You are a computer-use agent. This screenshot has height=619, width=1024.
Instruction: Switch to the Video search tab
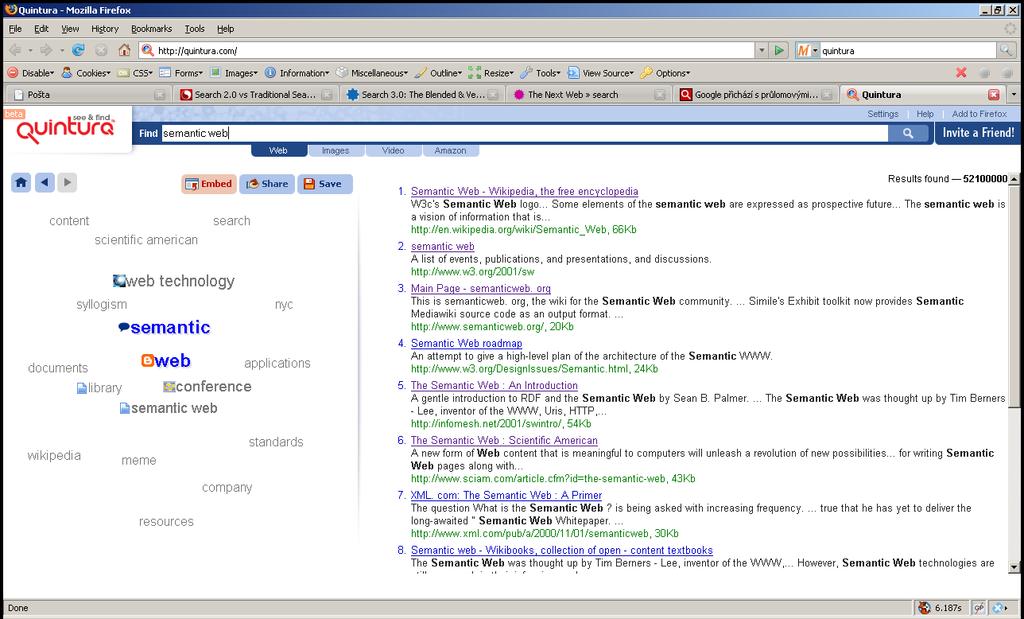[393, 151]
